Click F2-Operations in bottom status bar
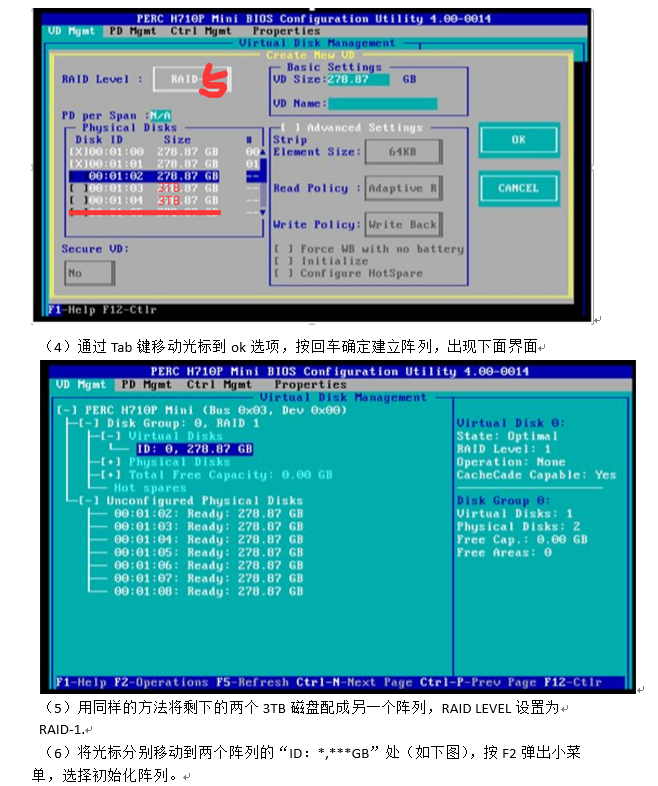Image resolution: width=658 pixels, height=786 pixels. [161, 682]
